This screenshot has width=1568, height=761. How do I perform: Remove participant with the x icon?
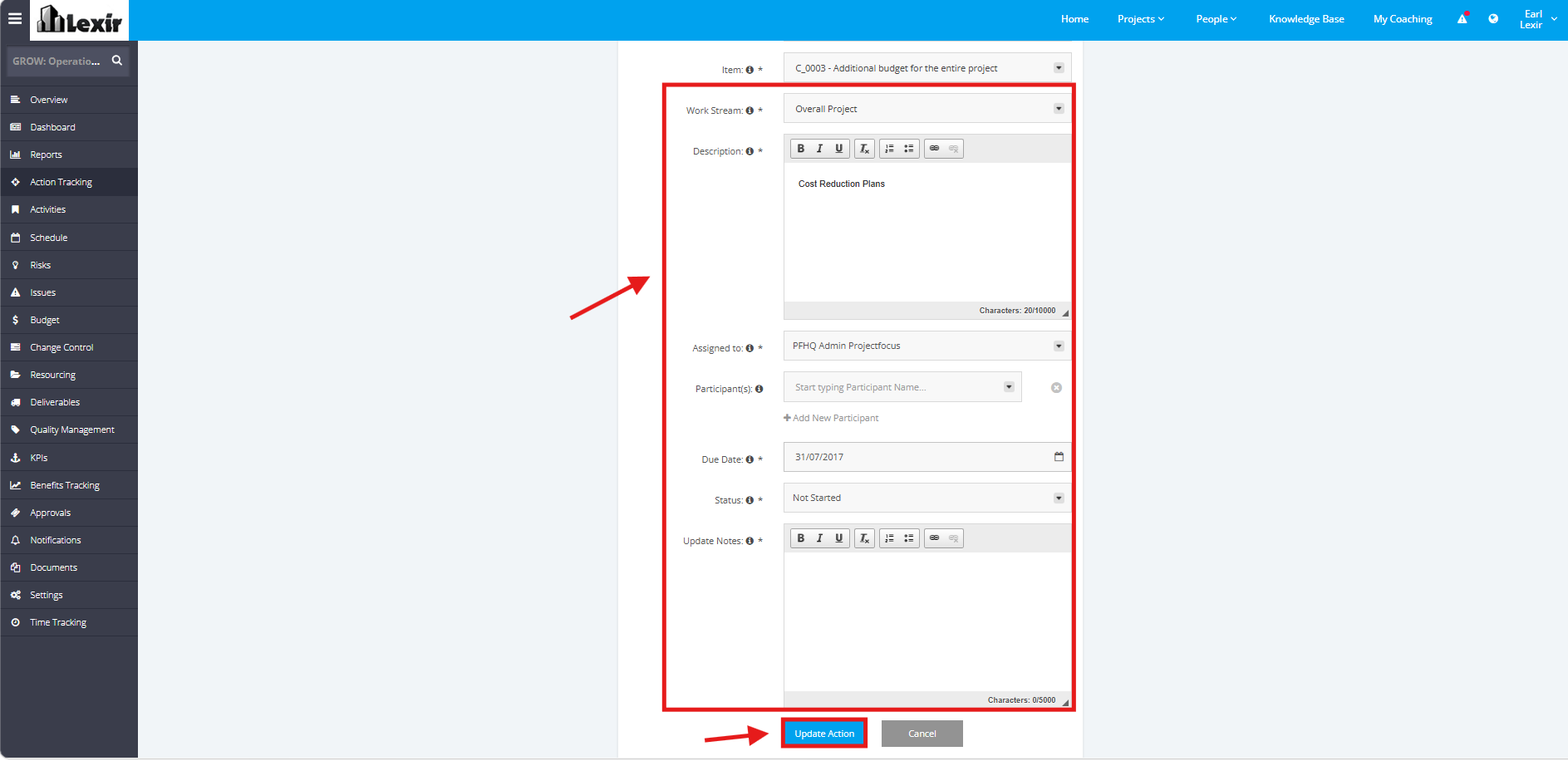click(x=1056, y=388)
